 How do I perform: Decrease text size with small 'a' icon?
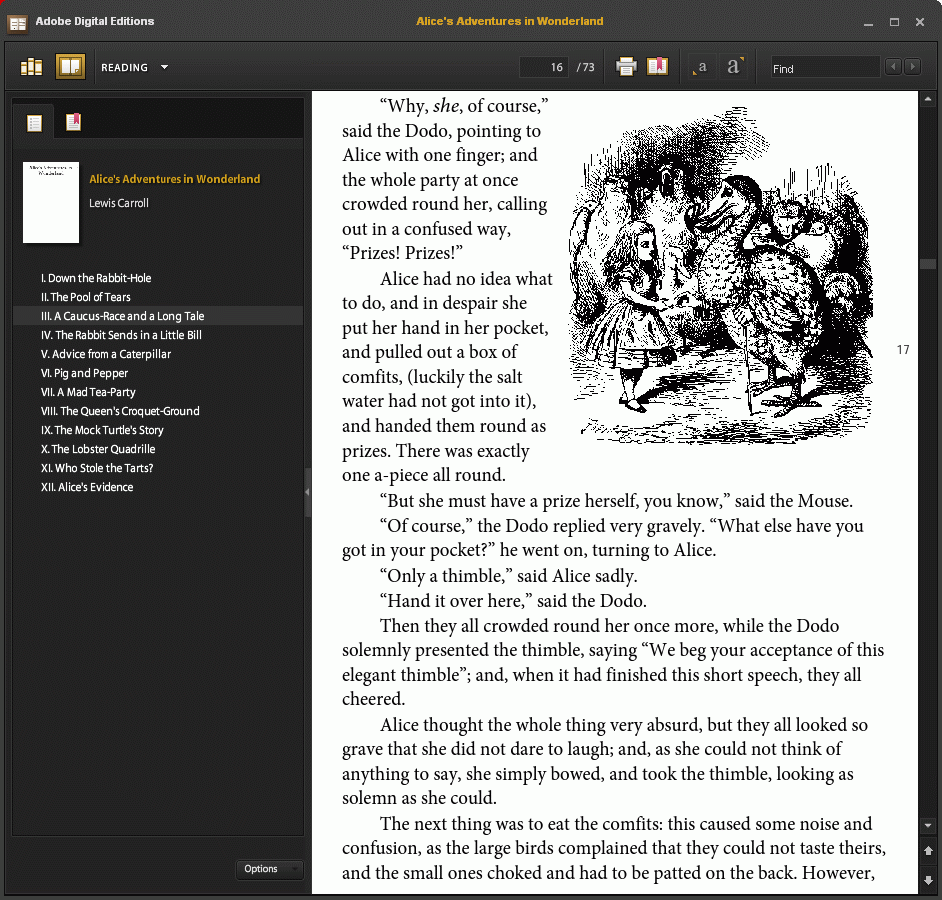700,67
